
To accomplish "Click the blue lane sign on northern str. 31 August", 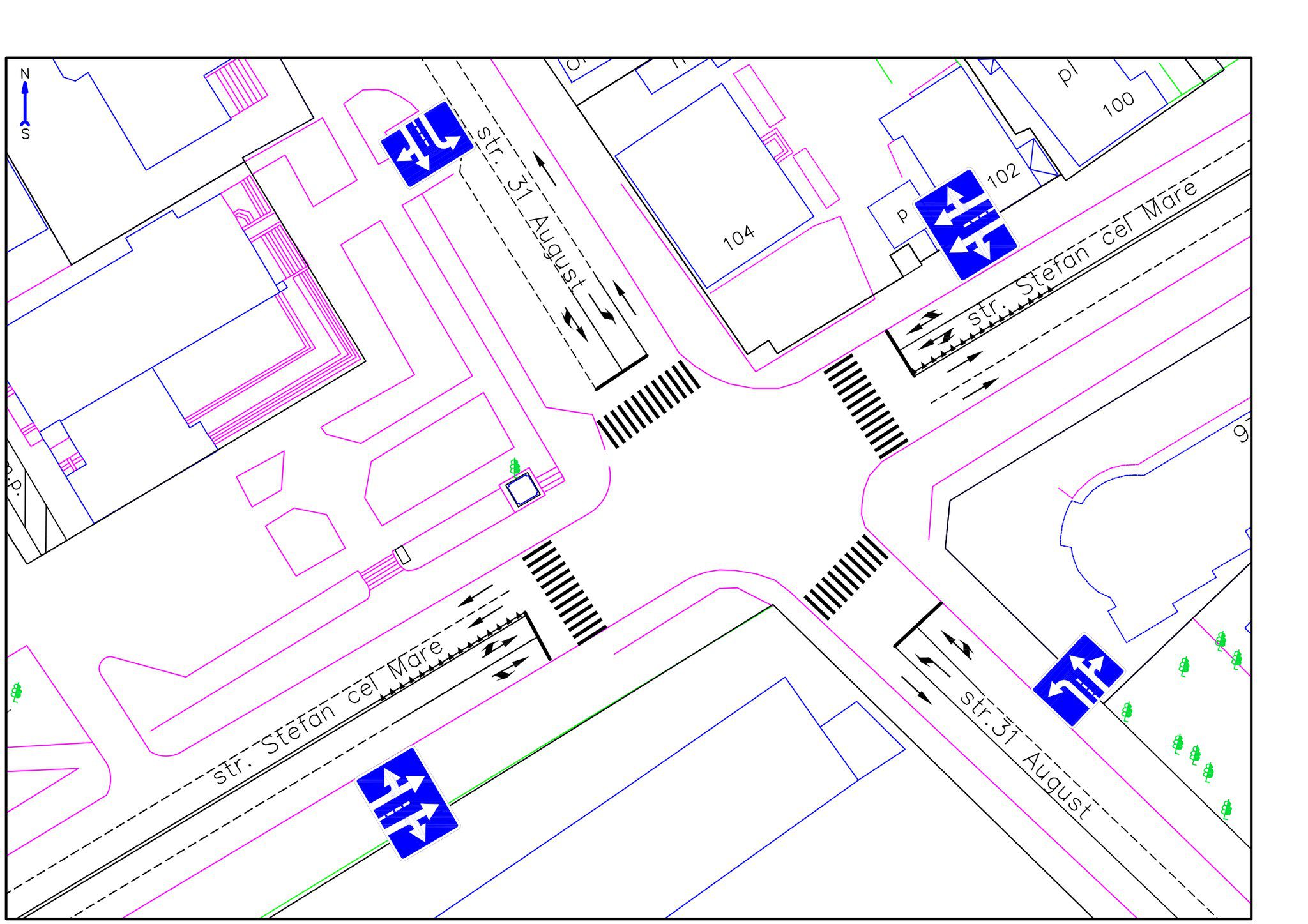I will pos(426,144).
